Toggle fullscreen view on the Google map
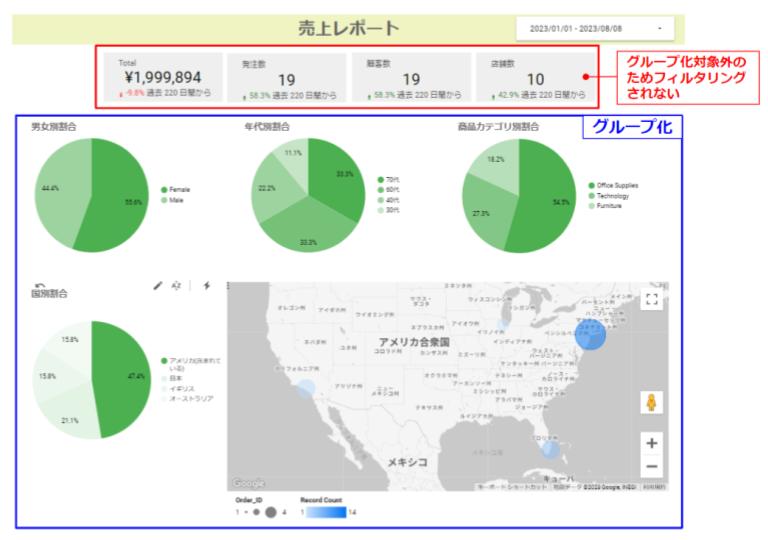768x540 pixels. click(651, 299)
